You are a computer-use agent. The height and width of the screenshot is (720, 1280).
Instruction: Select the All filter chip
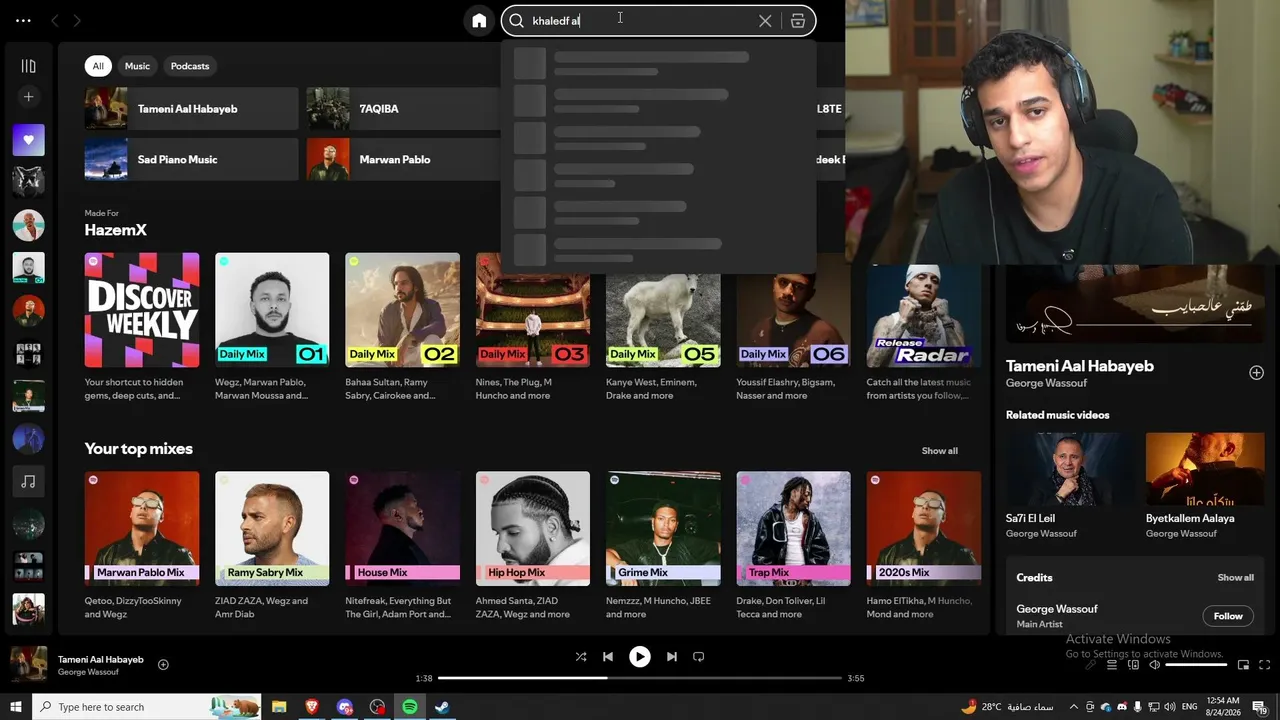pos(98,66)
